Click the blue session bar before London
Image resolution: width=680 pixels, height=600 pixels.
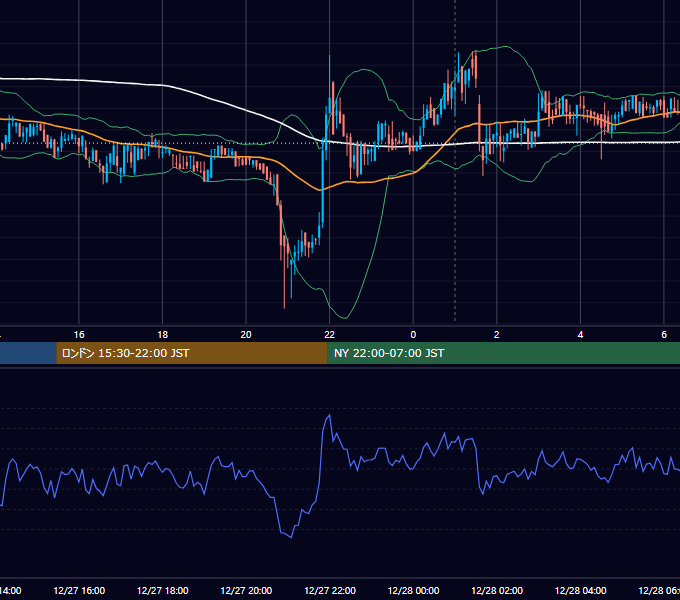tap(28, 353)
